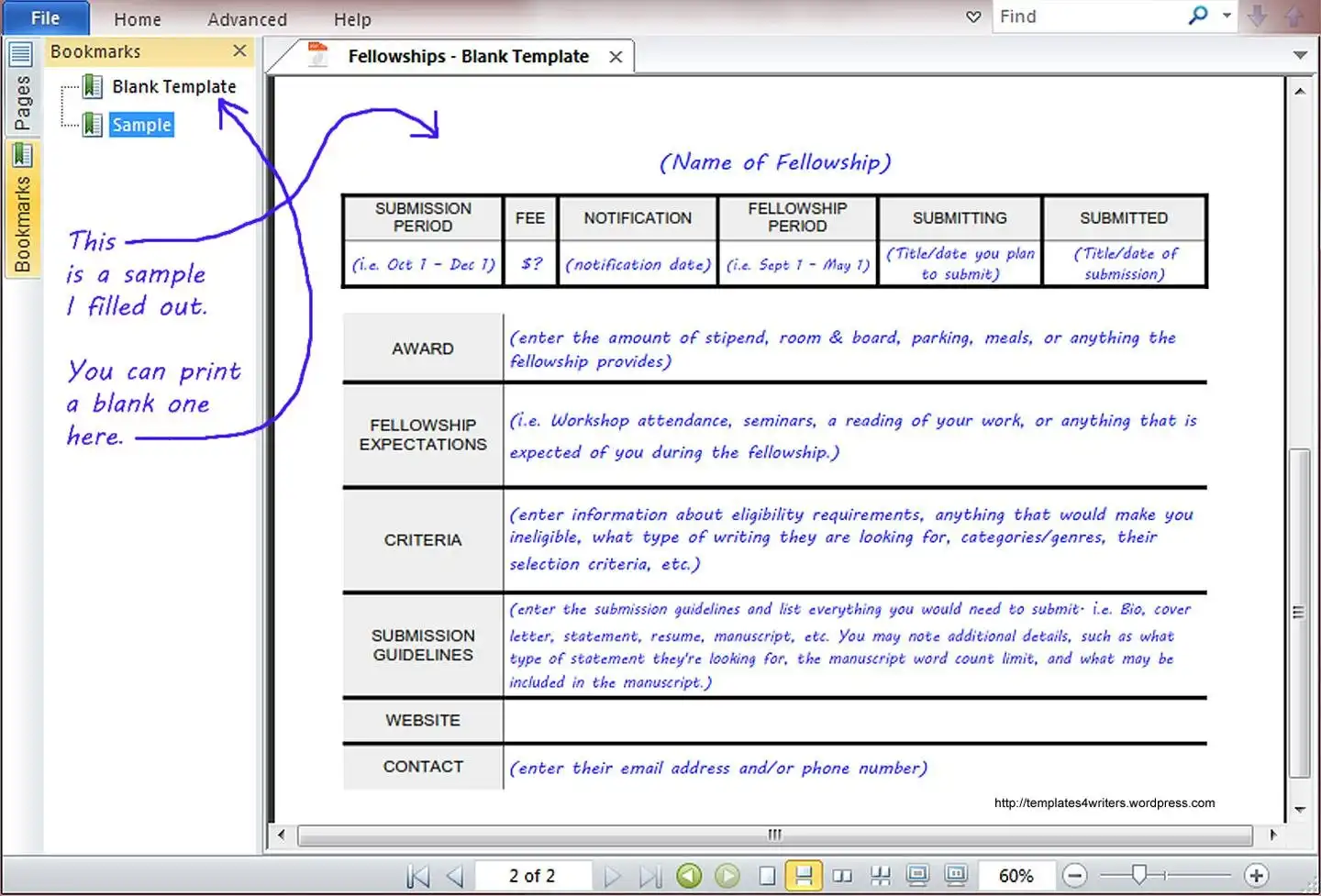The width and height of the screenshot is (1321, 896).
Task: Click the templates4writers.wordpress.com URL
Action: pyautogui.click(x=1105, y=803)
